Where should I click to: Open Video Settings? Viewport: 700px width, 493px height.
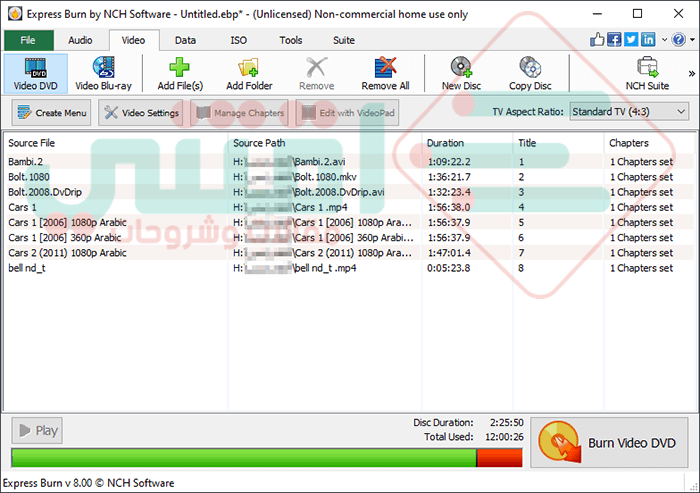tap(141, 113)
